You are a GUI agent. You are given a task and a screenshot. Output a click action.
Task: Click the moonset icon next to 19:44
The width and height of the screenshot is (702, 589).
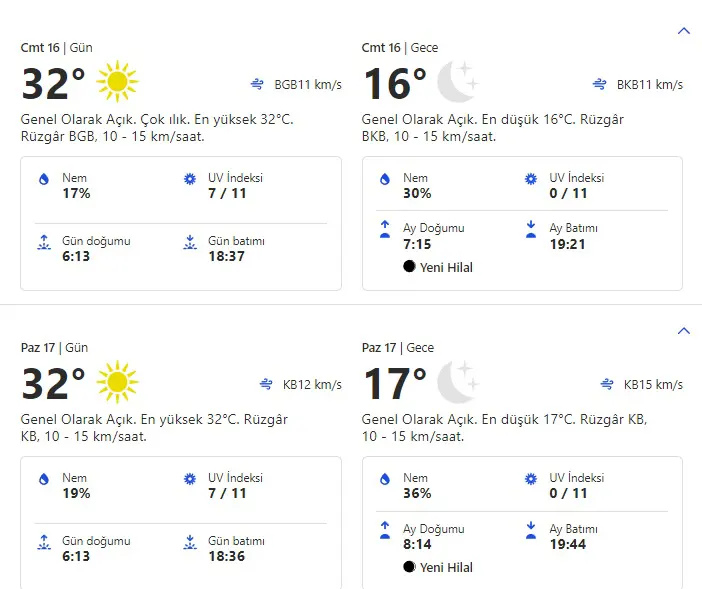531,530
